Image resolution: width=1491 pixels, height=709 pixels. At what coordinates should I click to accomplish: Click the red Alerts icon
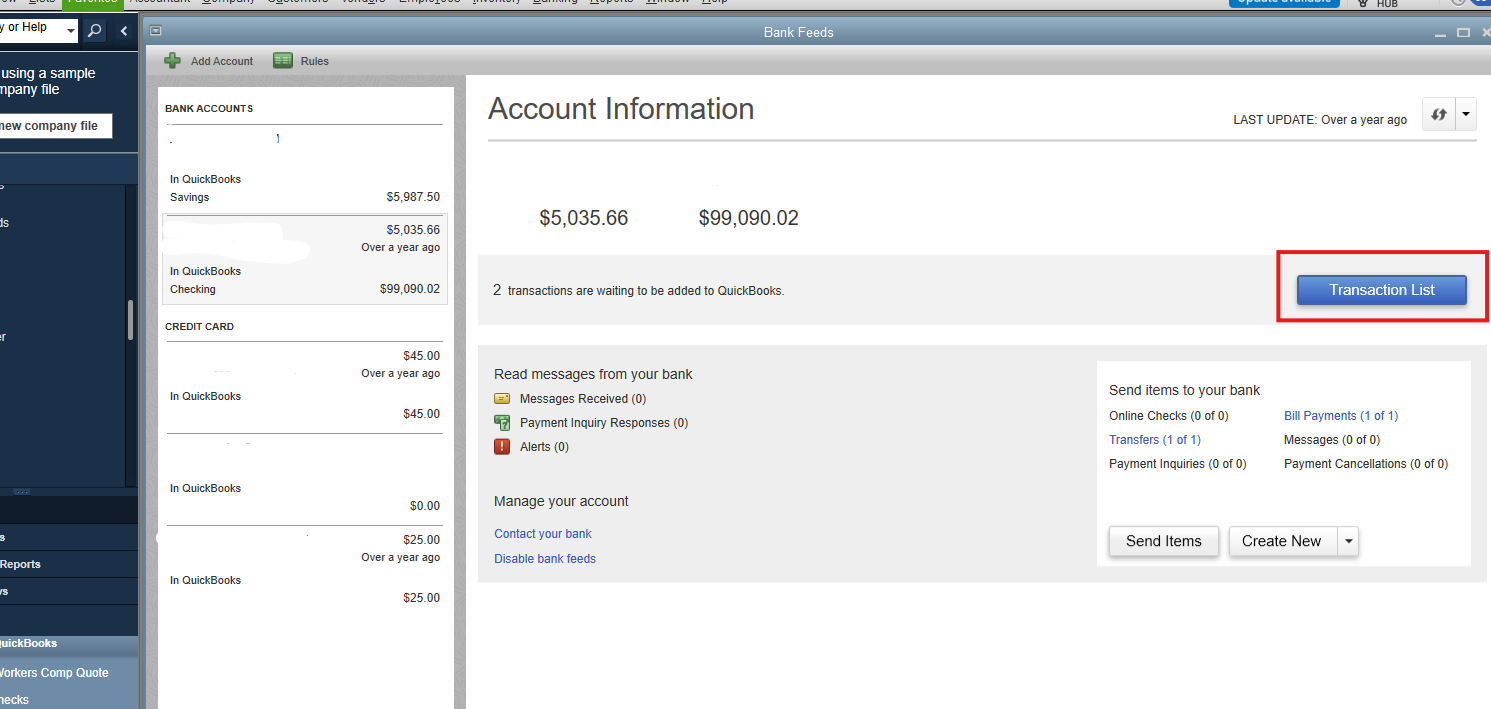point(502,447)
